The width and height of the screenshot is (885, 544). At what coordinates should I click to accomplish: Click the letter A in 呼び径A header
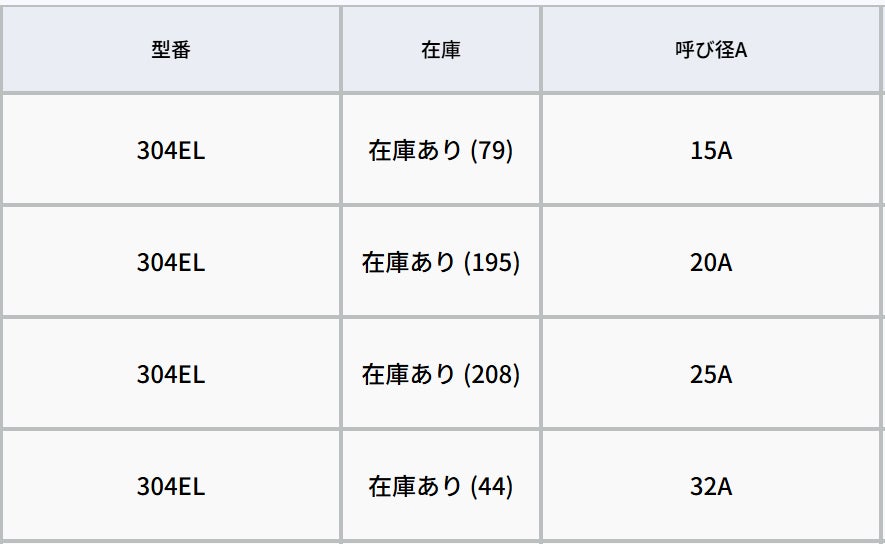tap(741, 50)
